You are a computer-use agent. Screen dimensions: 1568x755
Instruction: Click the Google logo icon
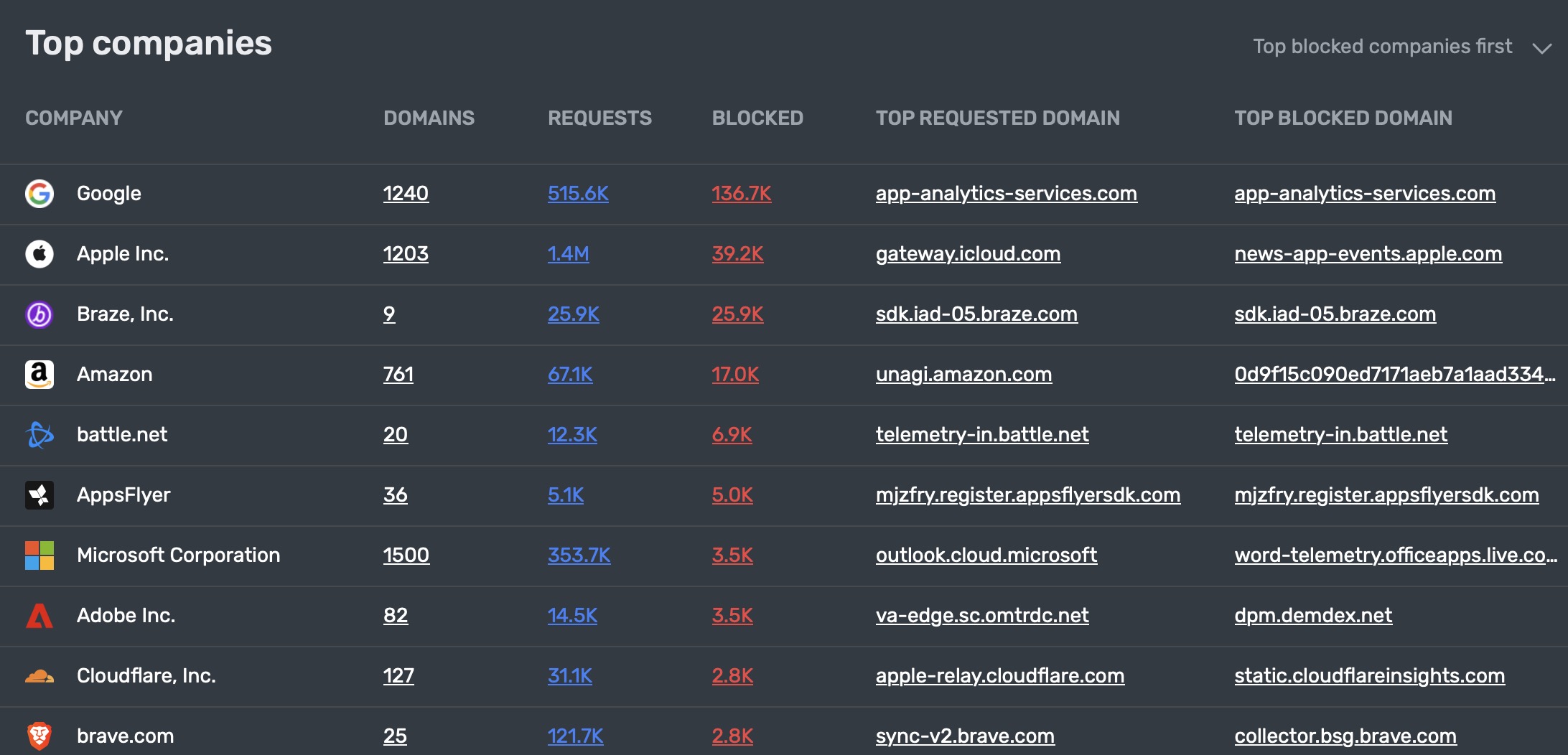click(39, 194)
